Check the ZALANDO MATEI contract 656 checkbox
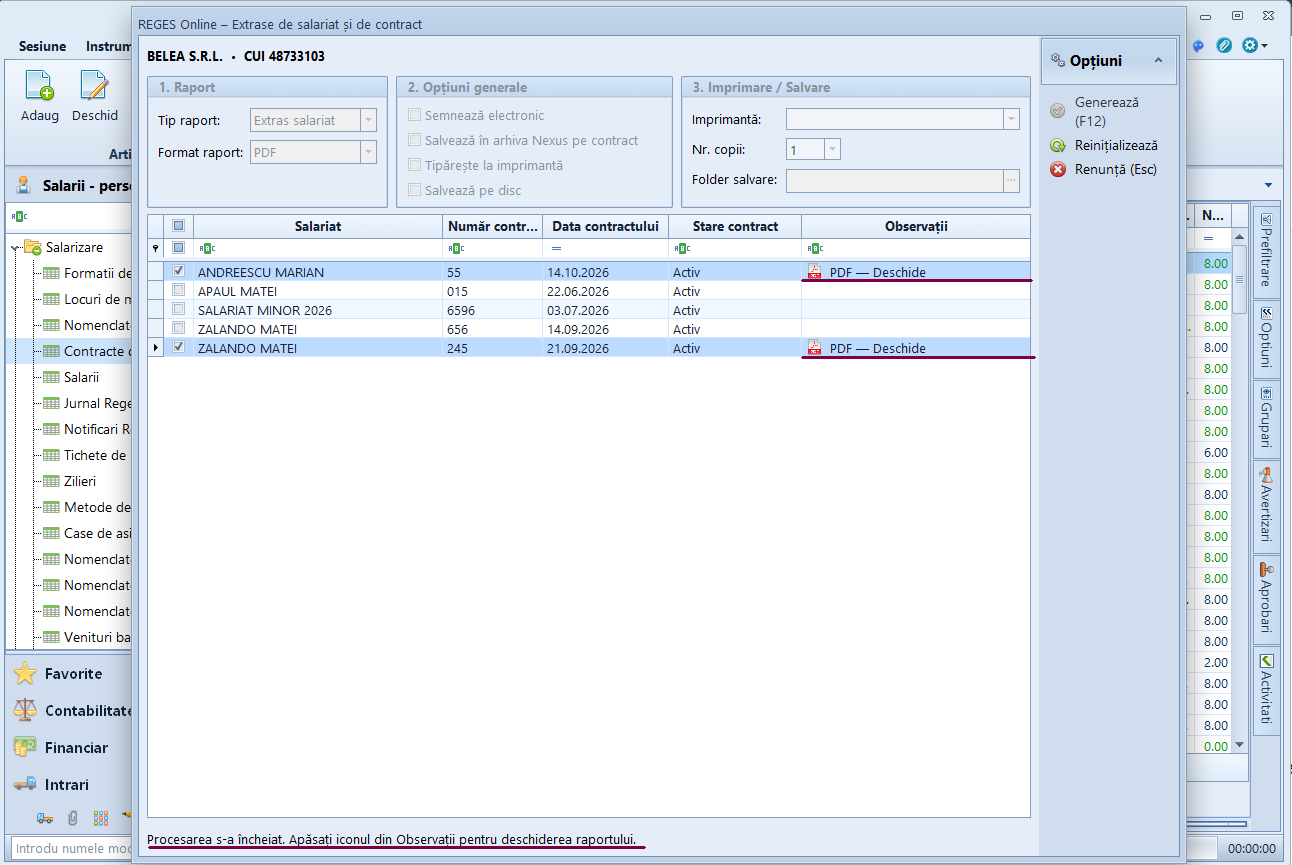Image resolution: width=1292 pixels, height=865 pixels. click(x=179, y=328)
